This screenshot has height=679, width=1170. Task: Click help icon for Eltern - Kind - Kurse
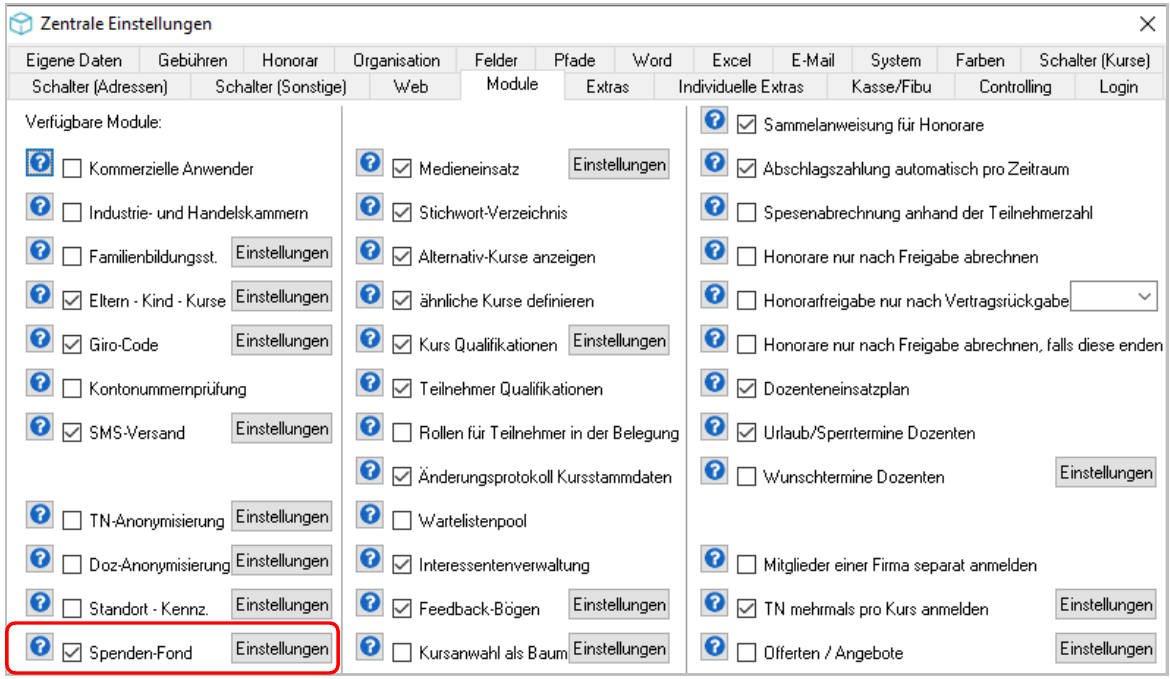pos(40,295)
